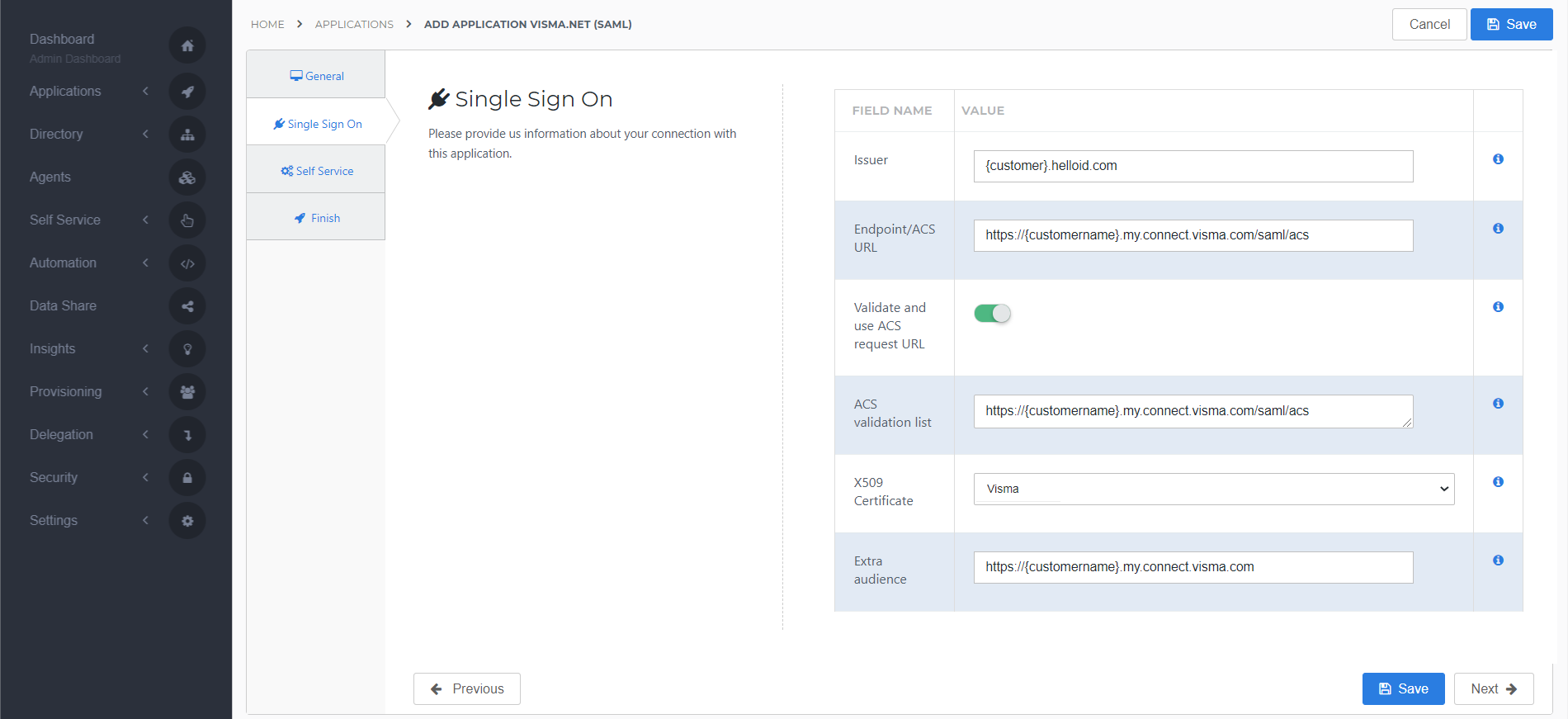The height and width of the screenshot is (719, 1568).
Task: Open the X509 Certificate dropdown
Action: [1214, 489]
